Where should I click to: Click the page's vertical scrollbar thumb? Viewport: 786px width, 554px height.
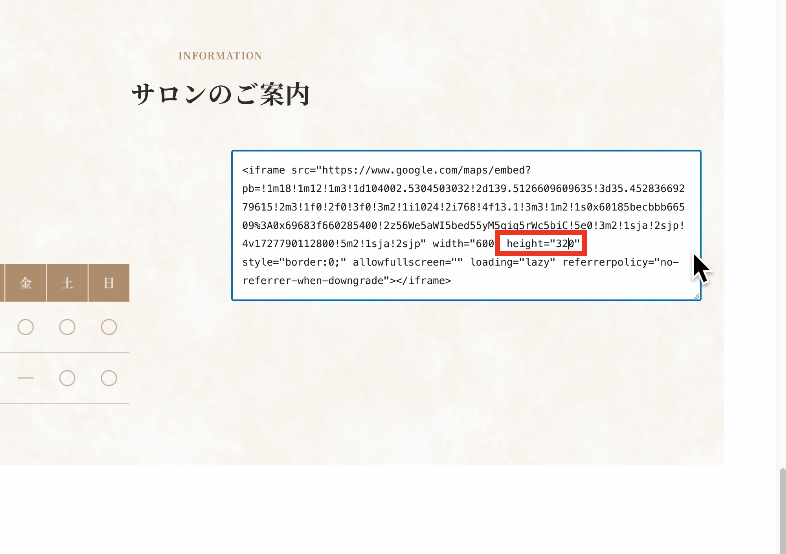781,508
